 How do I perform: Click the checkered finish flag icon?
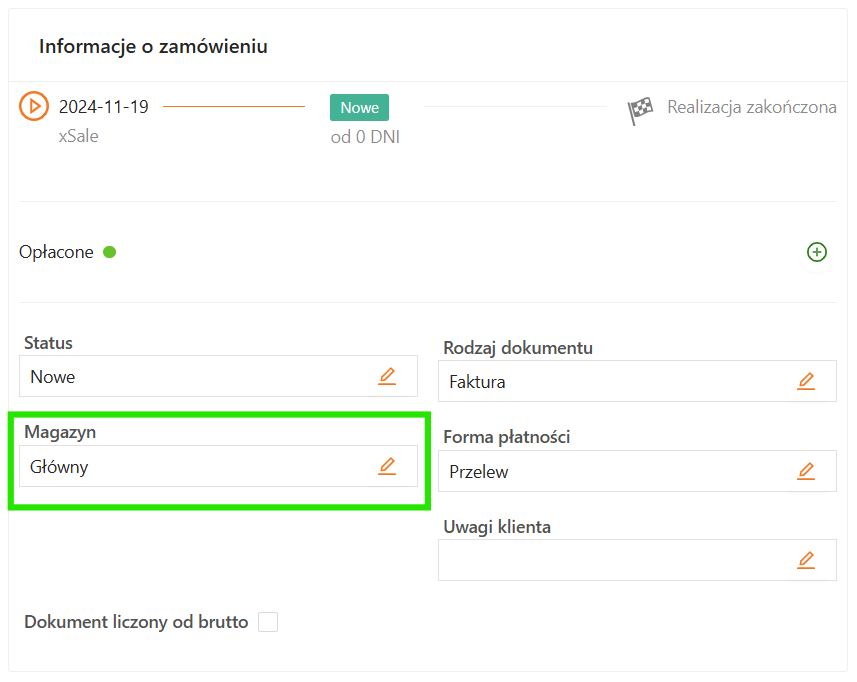point(641,109)
